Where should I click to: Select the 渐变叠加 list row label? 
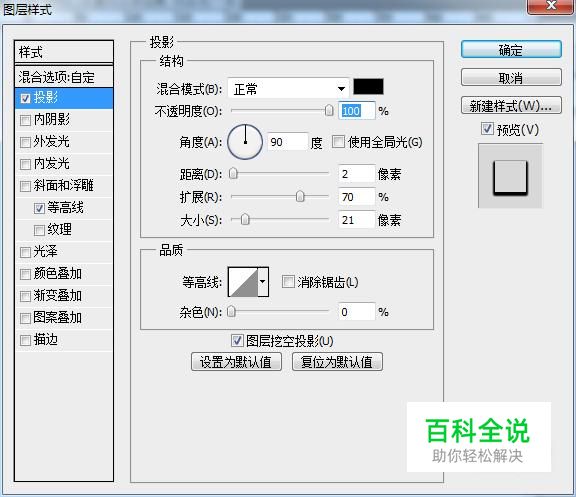click(58, 296)
